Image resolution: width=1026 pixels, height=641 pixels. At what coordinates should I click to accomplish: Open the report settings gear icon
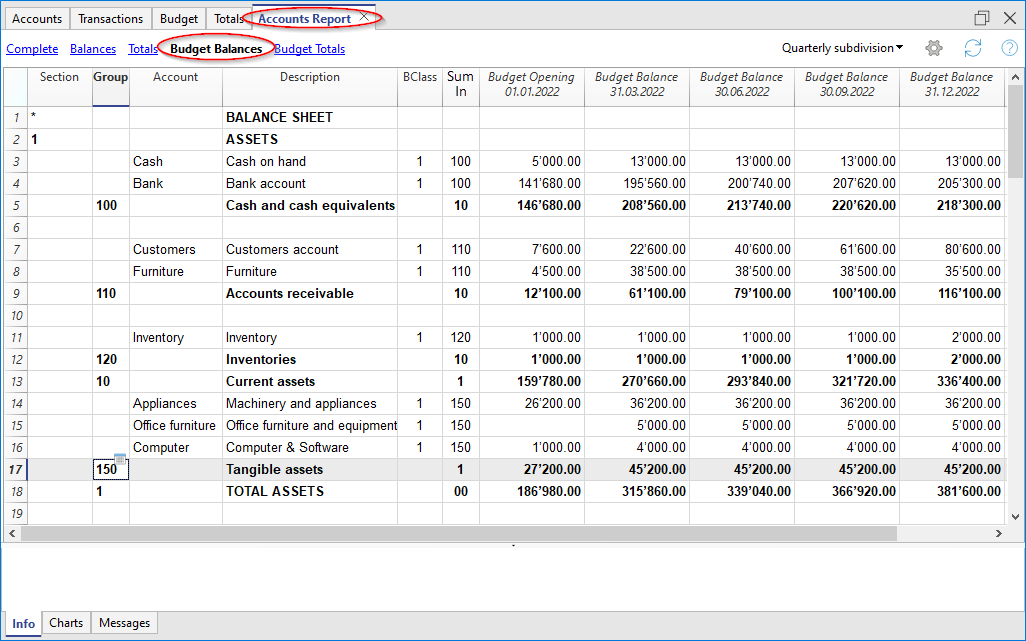coord(934,48)
